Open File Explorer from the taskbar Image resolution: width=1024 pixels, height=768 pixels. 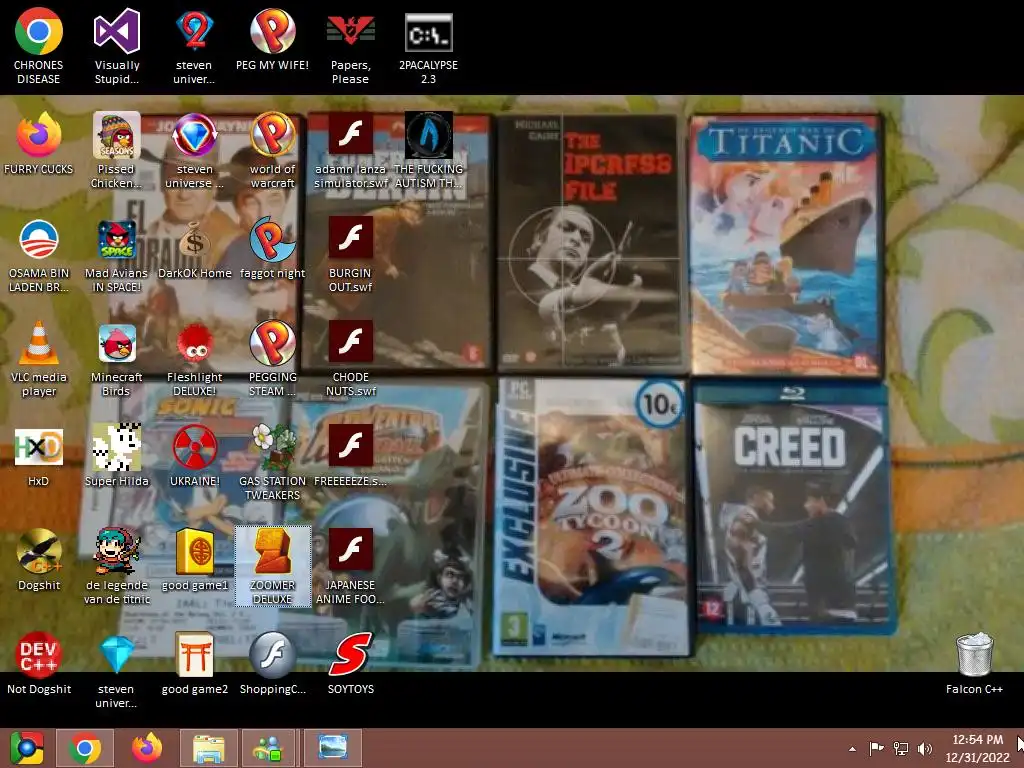tap(208, 748)
